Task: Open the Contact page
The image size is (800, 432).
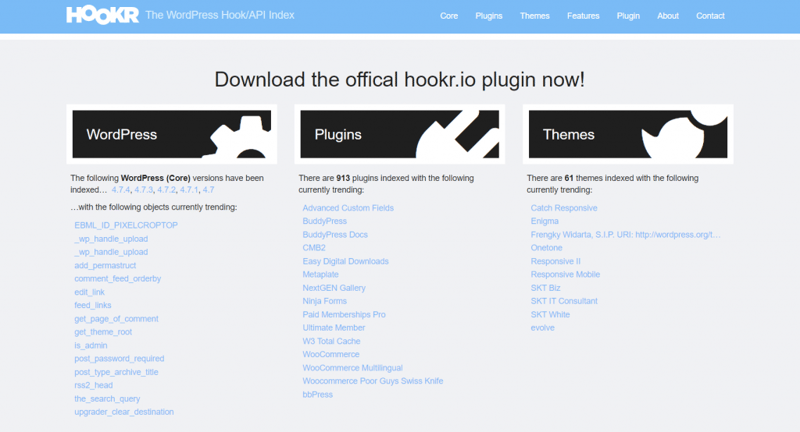Action: (710, 16)
